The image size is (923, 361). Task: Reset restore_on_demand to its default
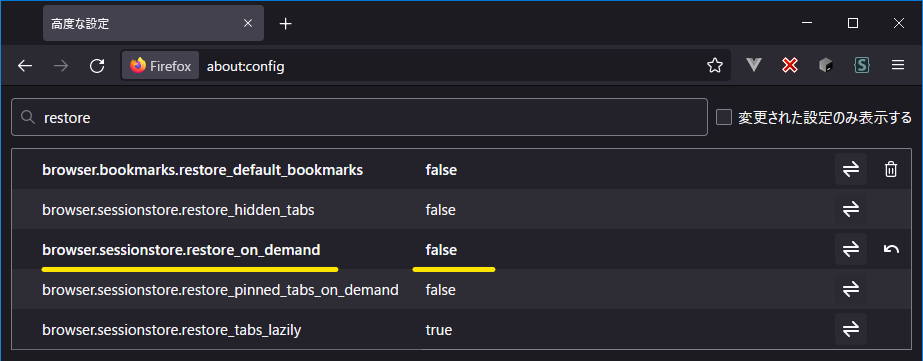pos(891,250)
